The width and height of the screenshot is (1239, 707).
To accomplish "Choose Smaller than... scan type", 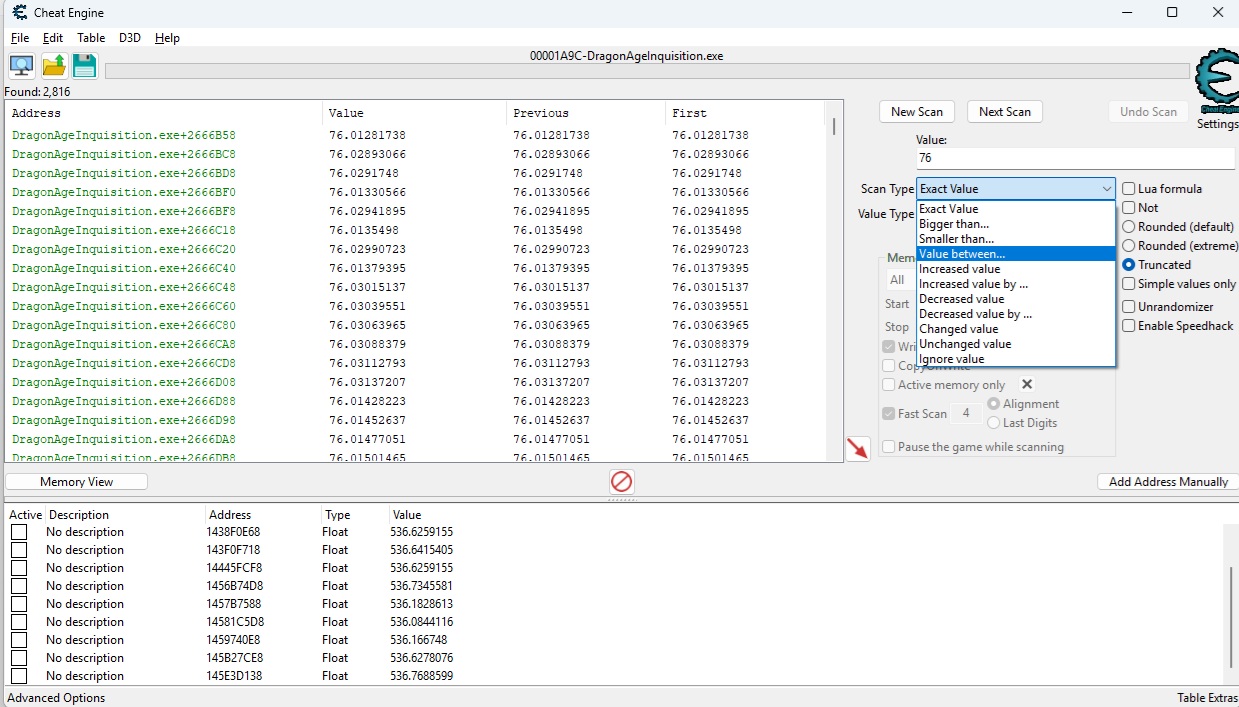I will click(1016, 239).
